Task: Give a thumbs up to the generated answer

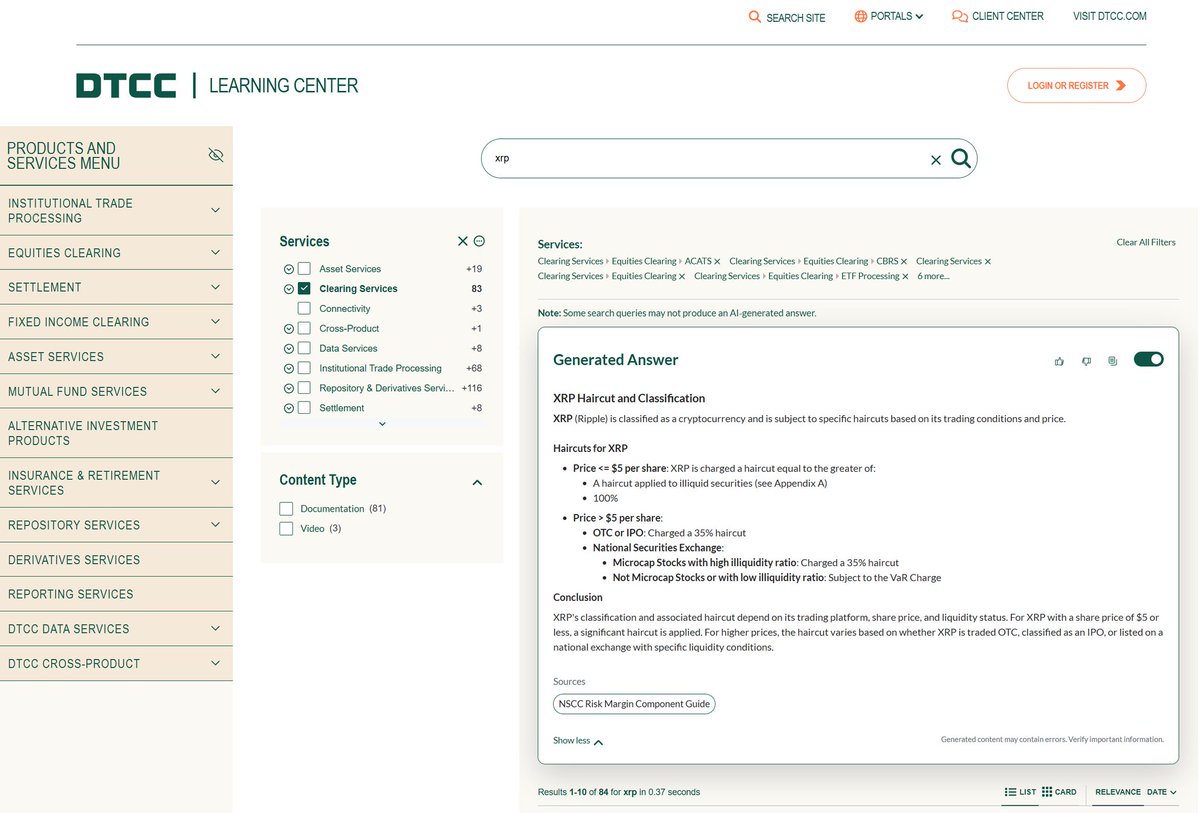Action: pos(1059,361)
